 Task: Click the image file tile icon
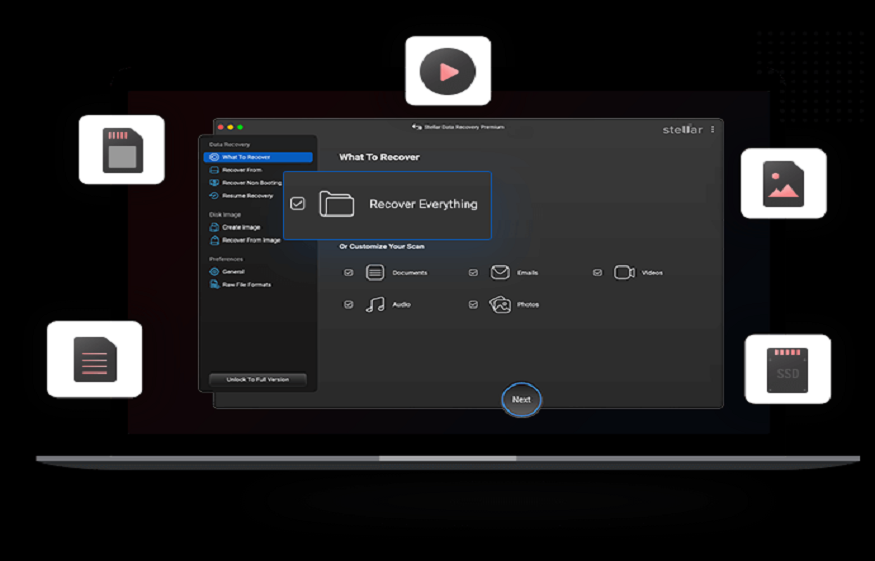pos(783,184)
